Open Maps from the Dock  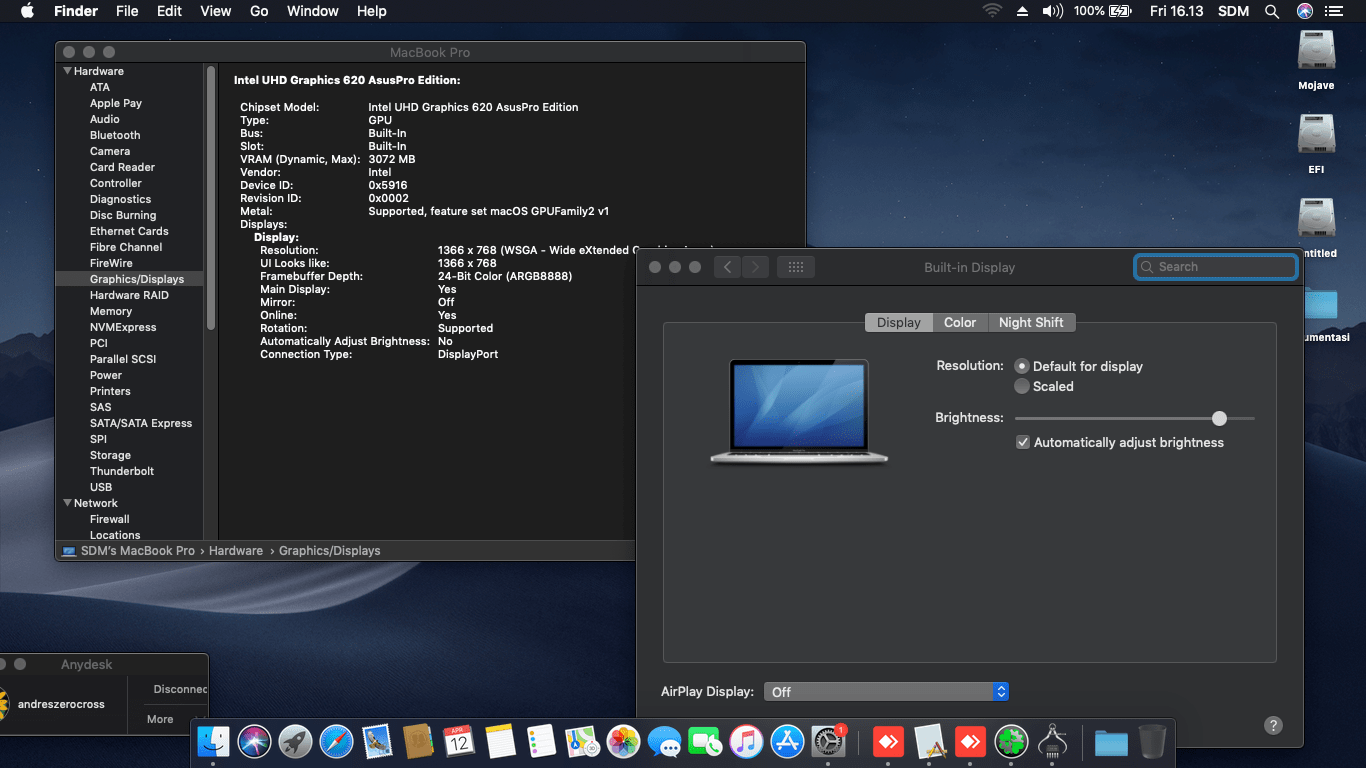(x=582, y=741)
